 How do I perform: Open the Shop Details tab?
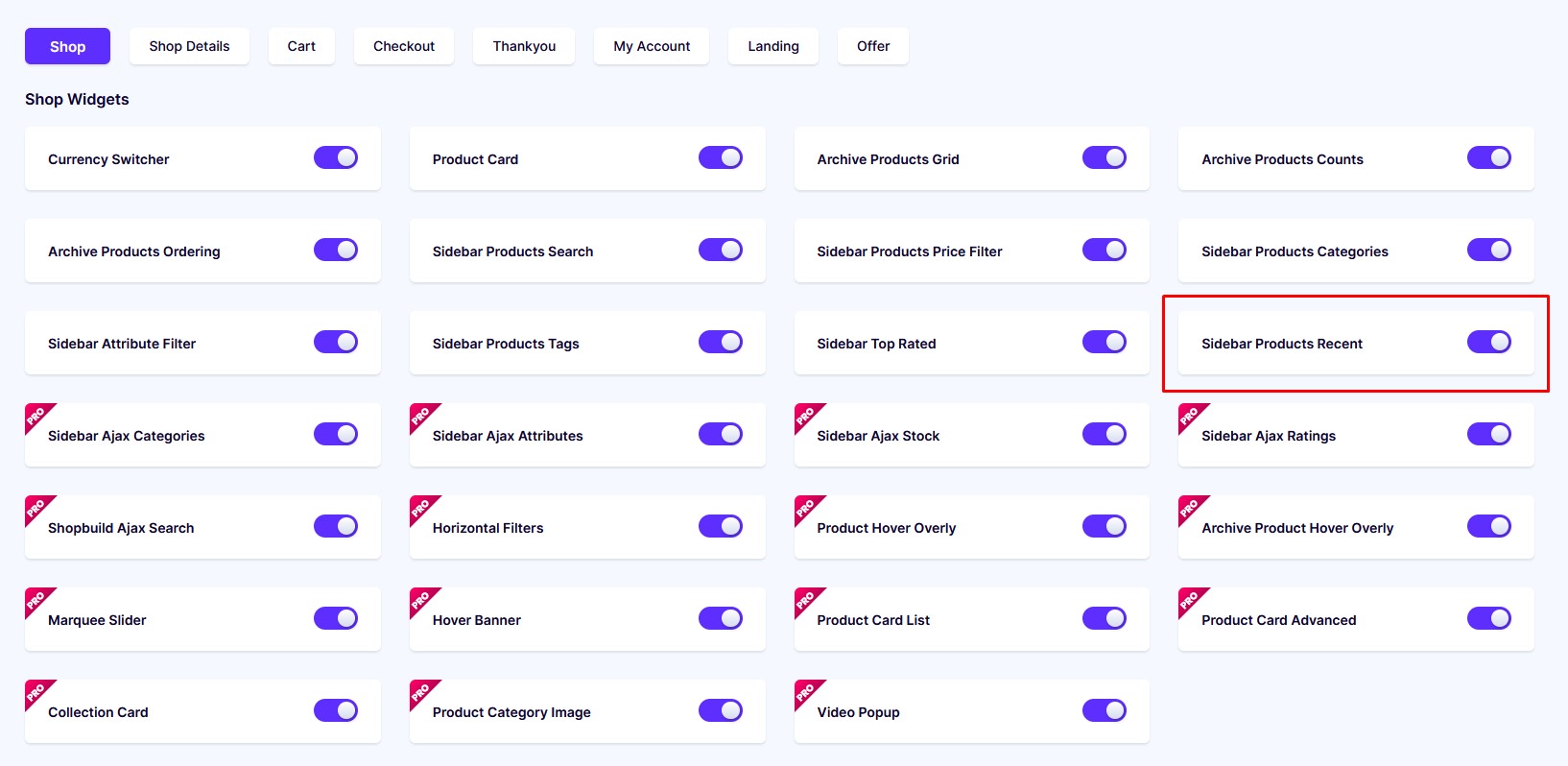point(189,46)
